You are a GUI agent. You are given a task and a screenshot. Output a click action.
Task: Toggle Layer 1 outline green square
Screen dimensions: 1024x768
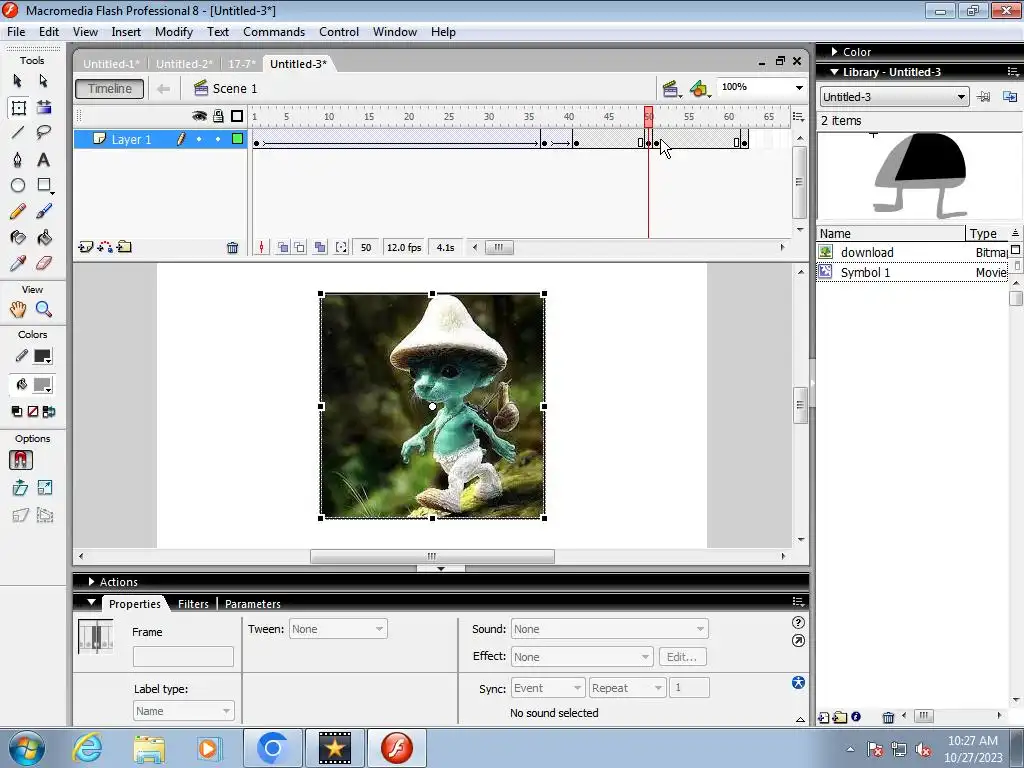(x=238, y=138)
